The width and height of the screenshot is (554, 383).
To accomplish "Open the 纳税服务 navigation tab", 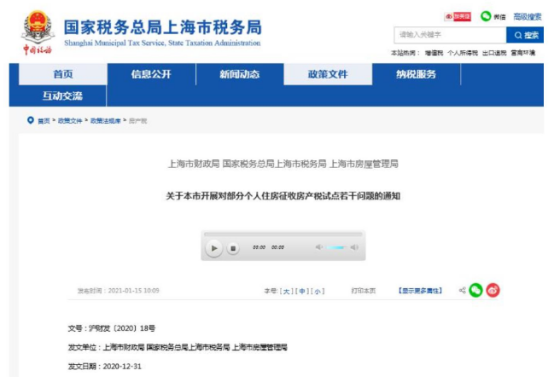I will click(416, 74).
